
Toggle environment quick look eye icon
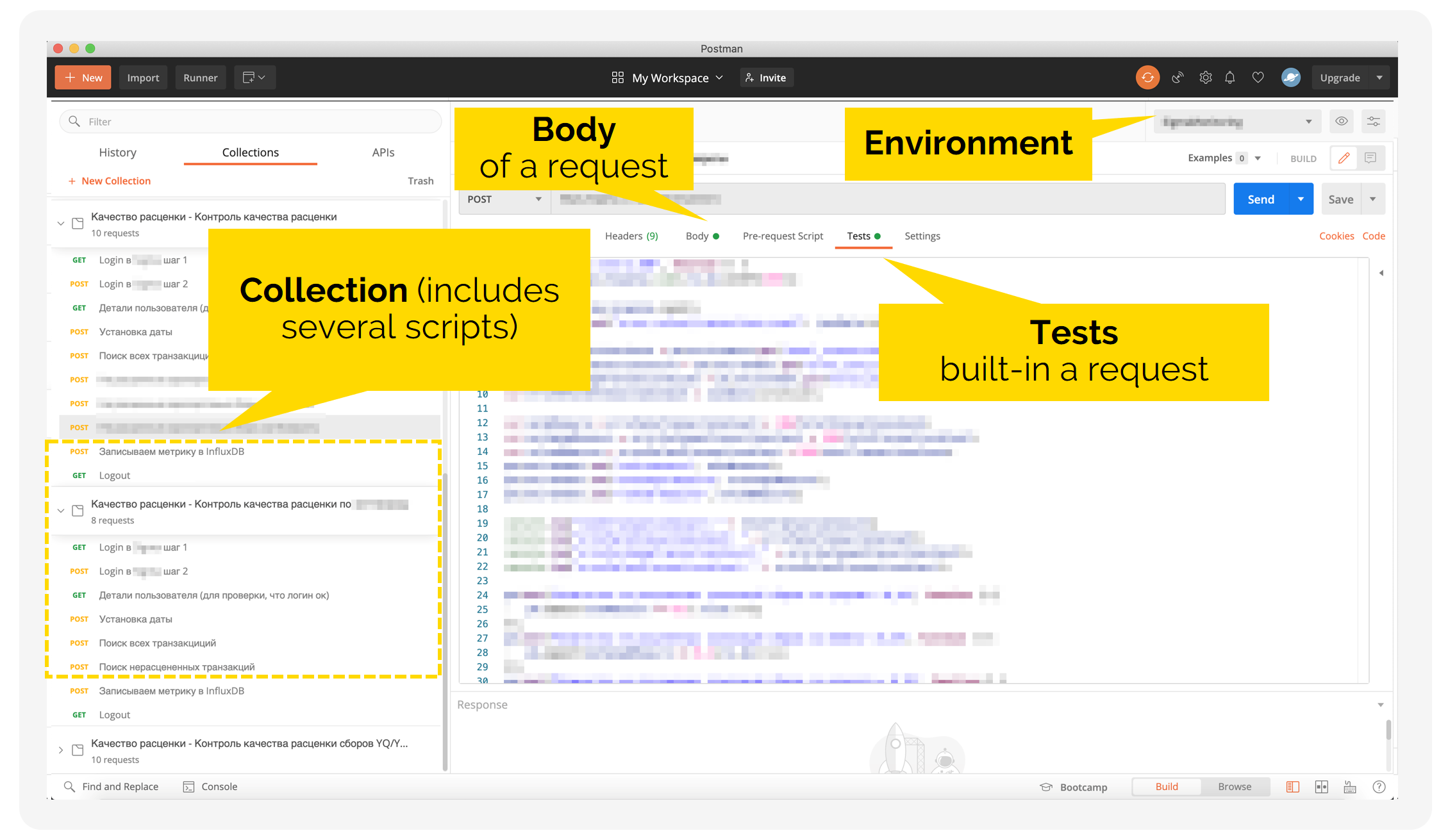point(1341,121)
